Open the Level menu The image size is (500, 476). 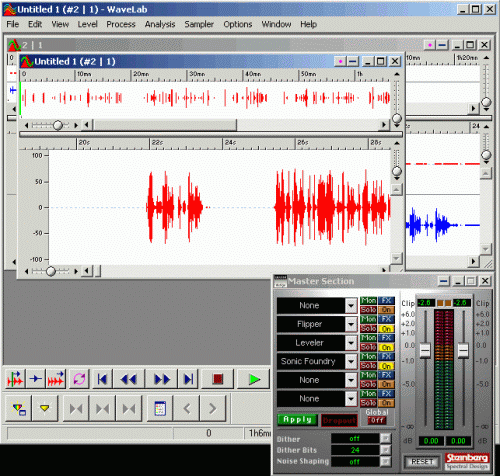point(87,24)
